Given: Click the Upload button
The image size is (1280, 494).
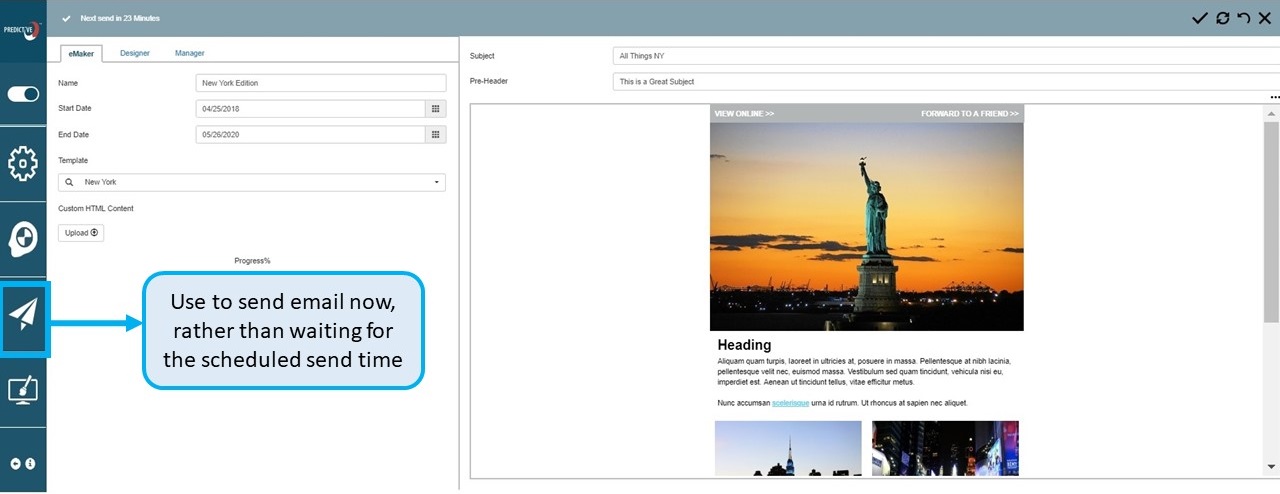Looking at the screenshot, I should [81, 233].
